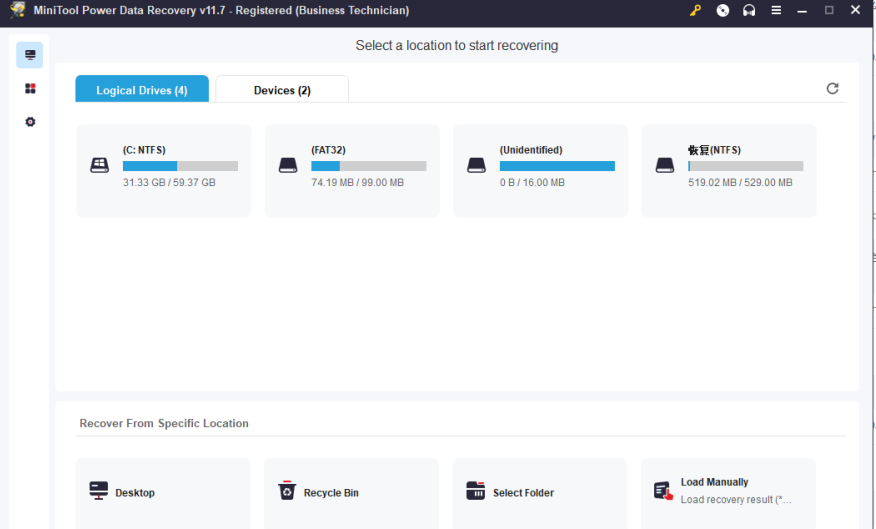Click the Select Folder icon
The image size is (876, 529).
click(x=475, y=490)
